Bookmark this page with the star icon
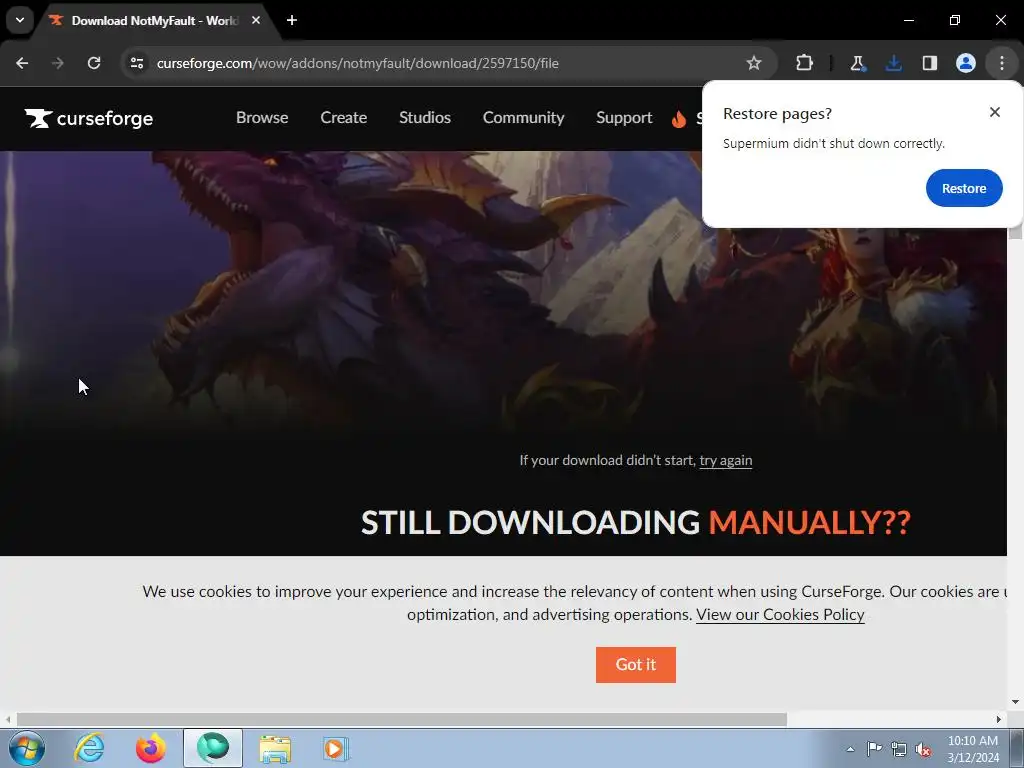1024x768 pixels. click(x=754, y=63)
